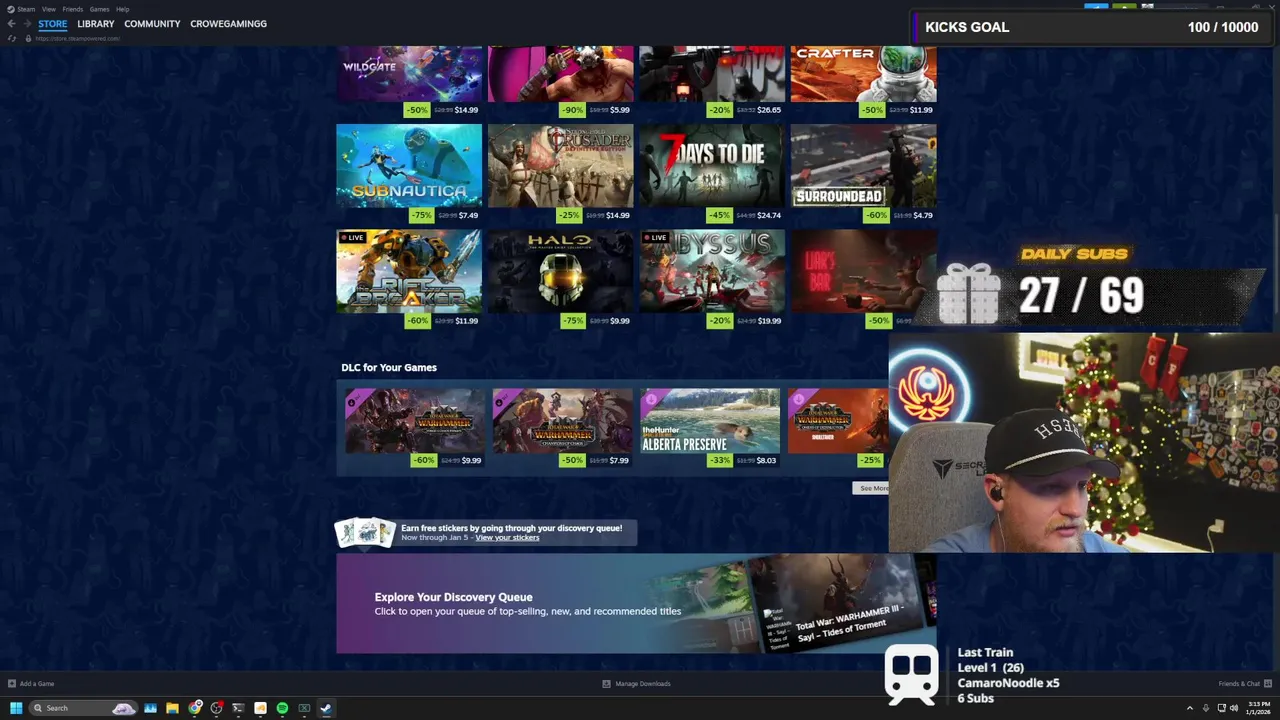This screenshot has width=1280, height=720.
Task: Open Friends & Chat label
Action: (1239, 684)
